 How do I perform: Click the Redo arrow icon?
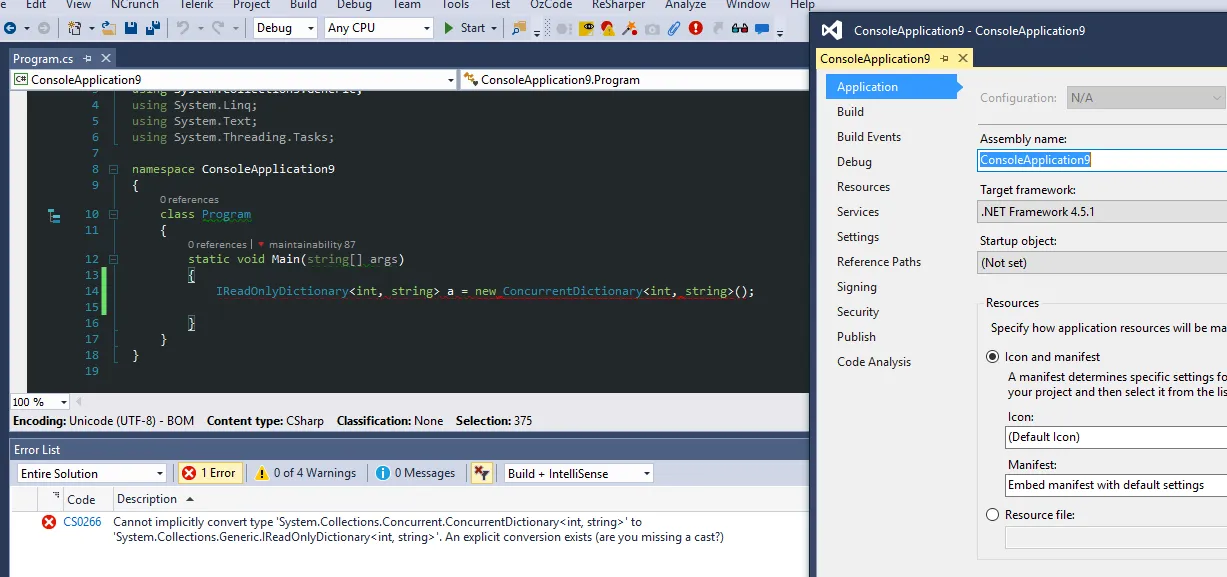[218, 28]
